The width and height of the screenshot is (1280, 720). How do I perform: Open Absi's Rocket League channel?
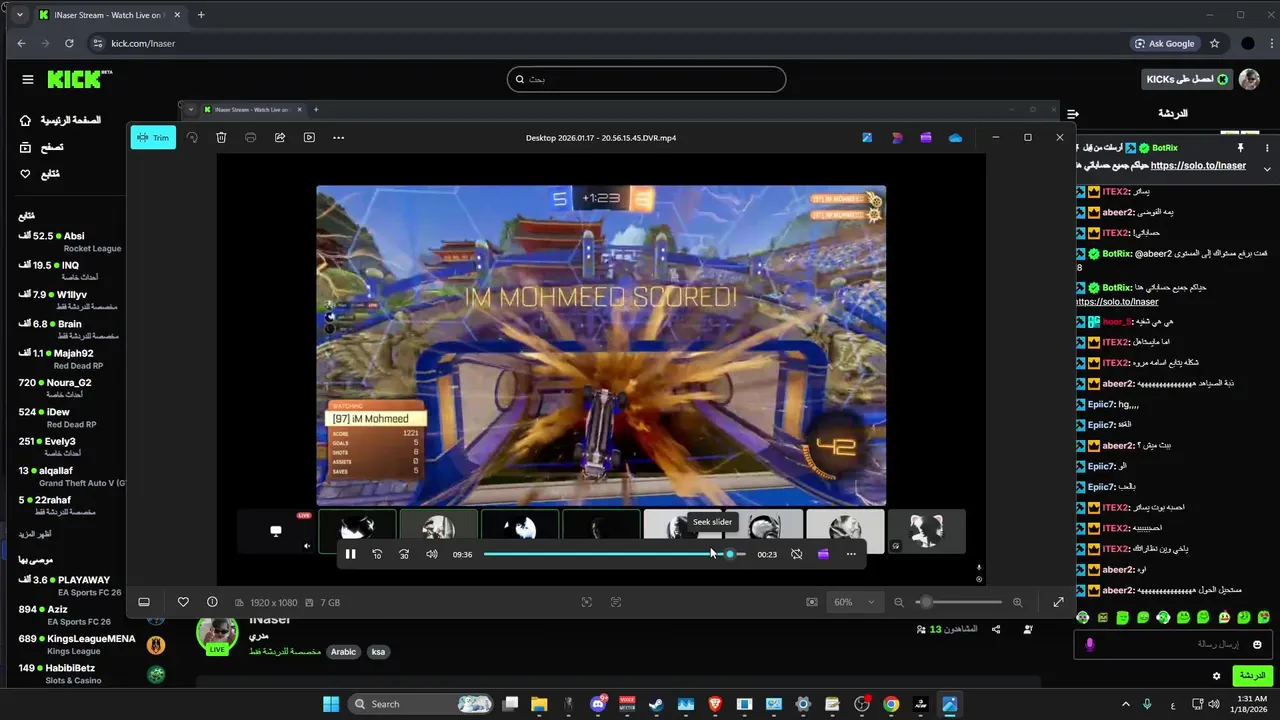coord(70,242)
